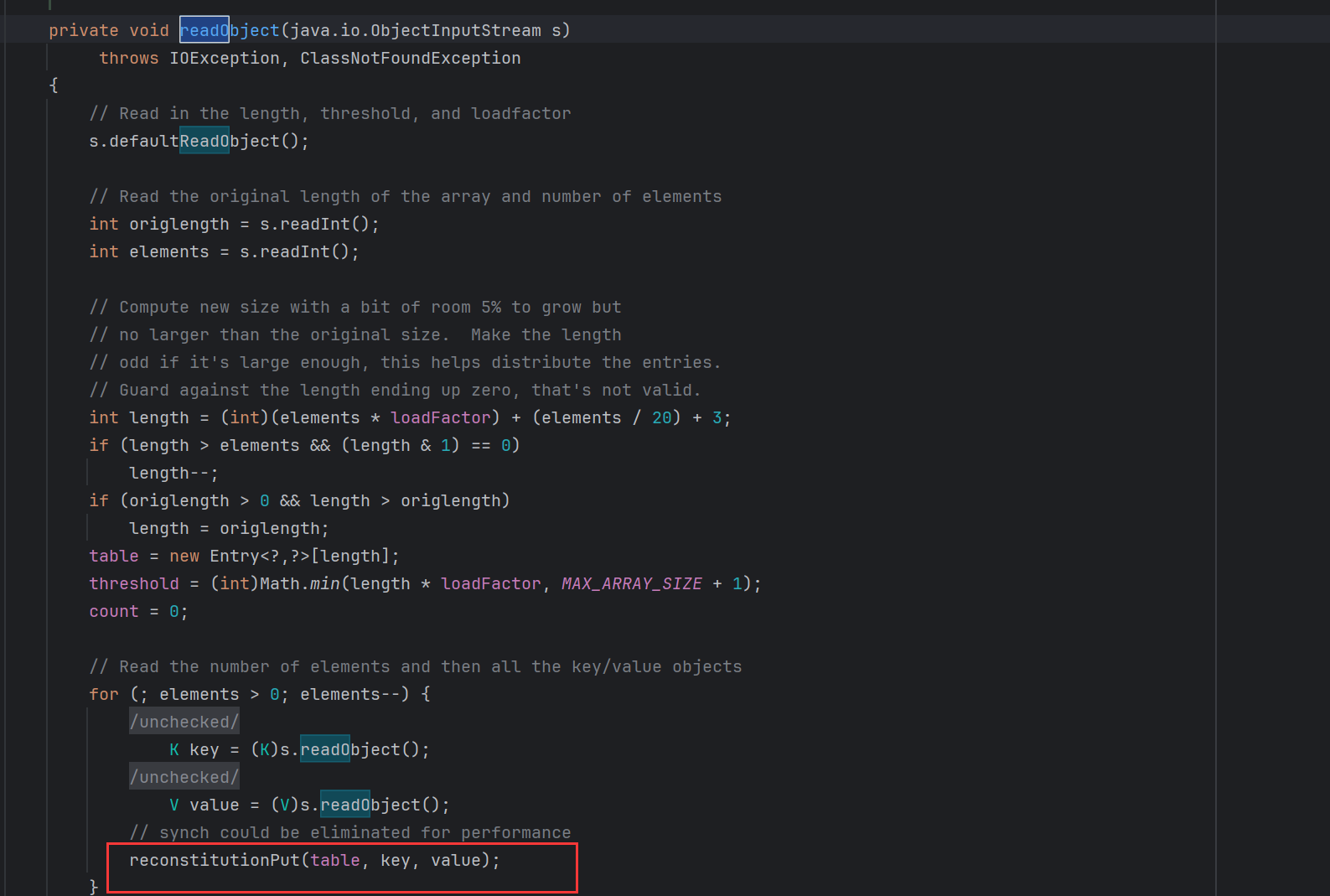The height and width of the screenshot is (896, 1330).
Task: Click the ObjectInputStream parameter type
Action: click(x=456, y=30)
